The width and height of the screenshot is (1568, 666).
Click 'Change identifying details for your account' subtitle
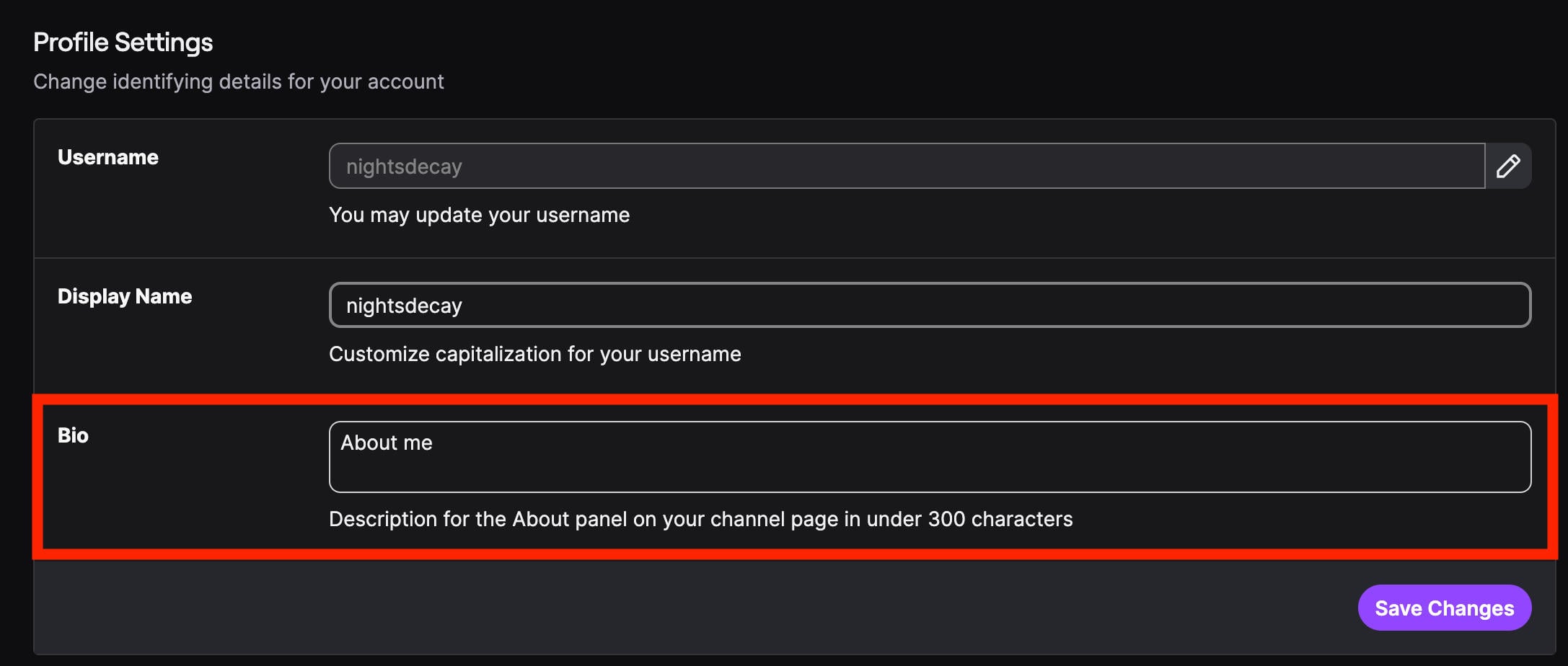coord(238,81)
